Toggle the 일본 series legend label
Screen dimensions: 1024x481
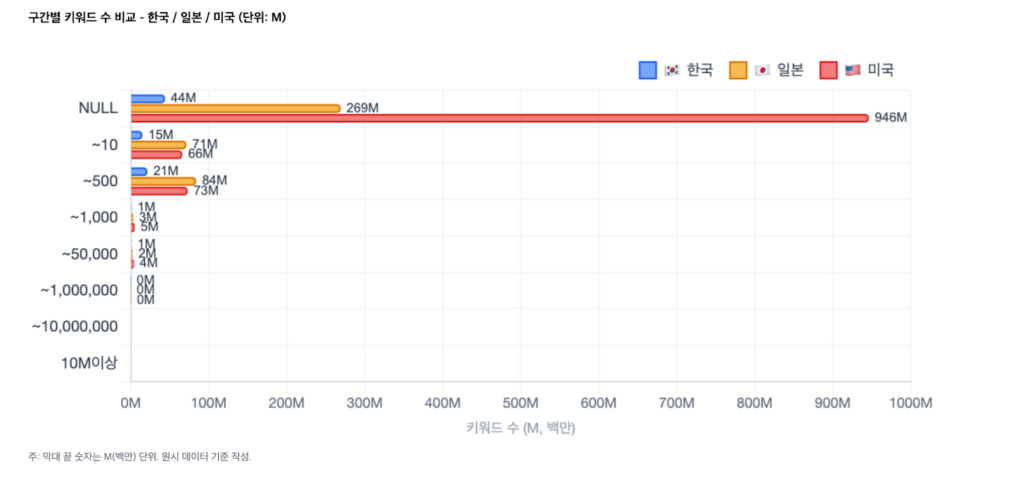[790, 70]
